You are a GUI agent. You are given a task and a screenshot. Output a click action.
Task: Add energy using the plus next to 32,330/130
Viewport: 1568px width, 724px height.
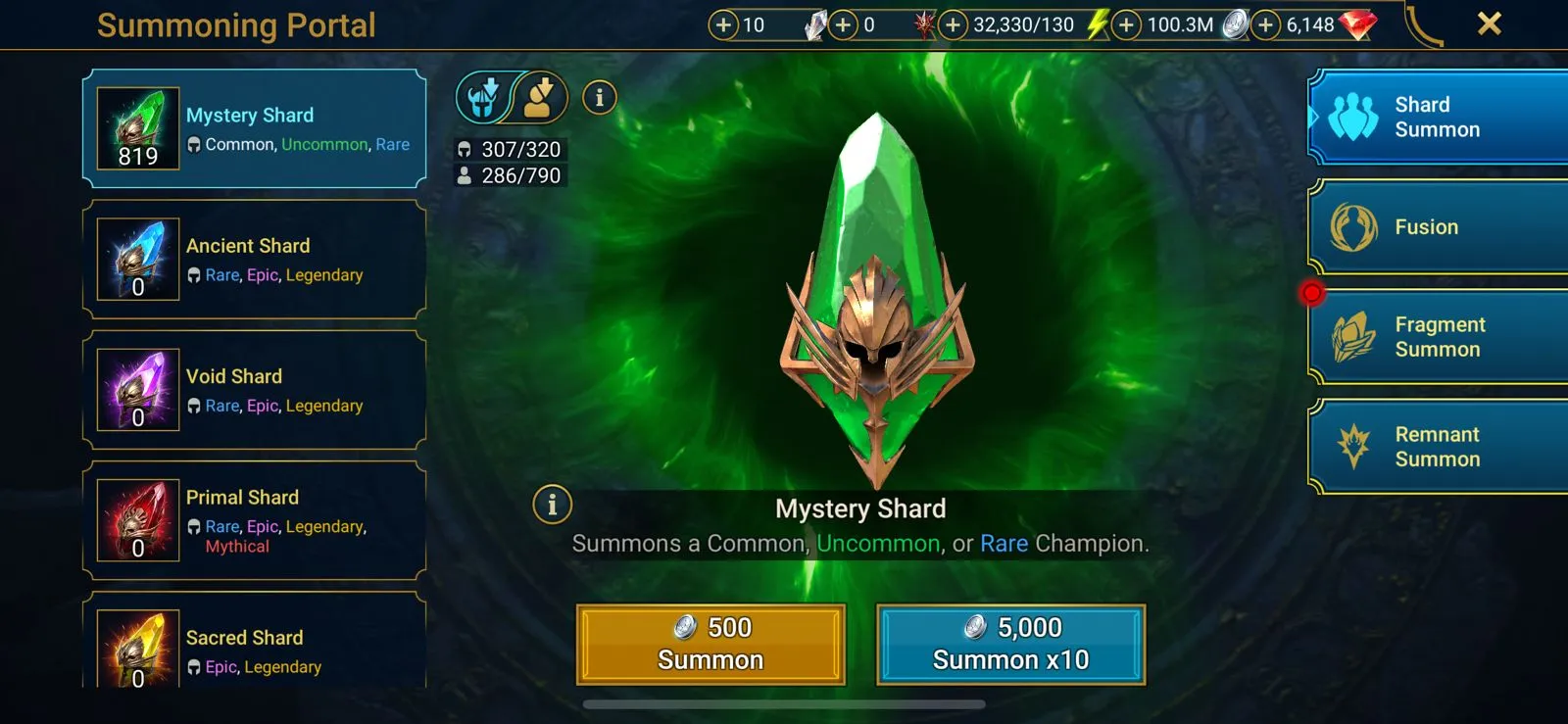(x=953, y=24)
